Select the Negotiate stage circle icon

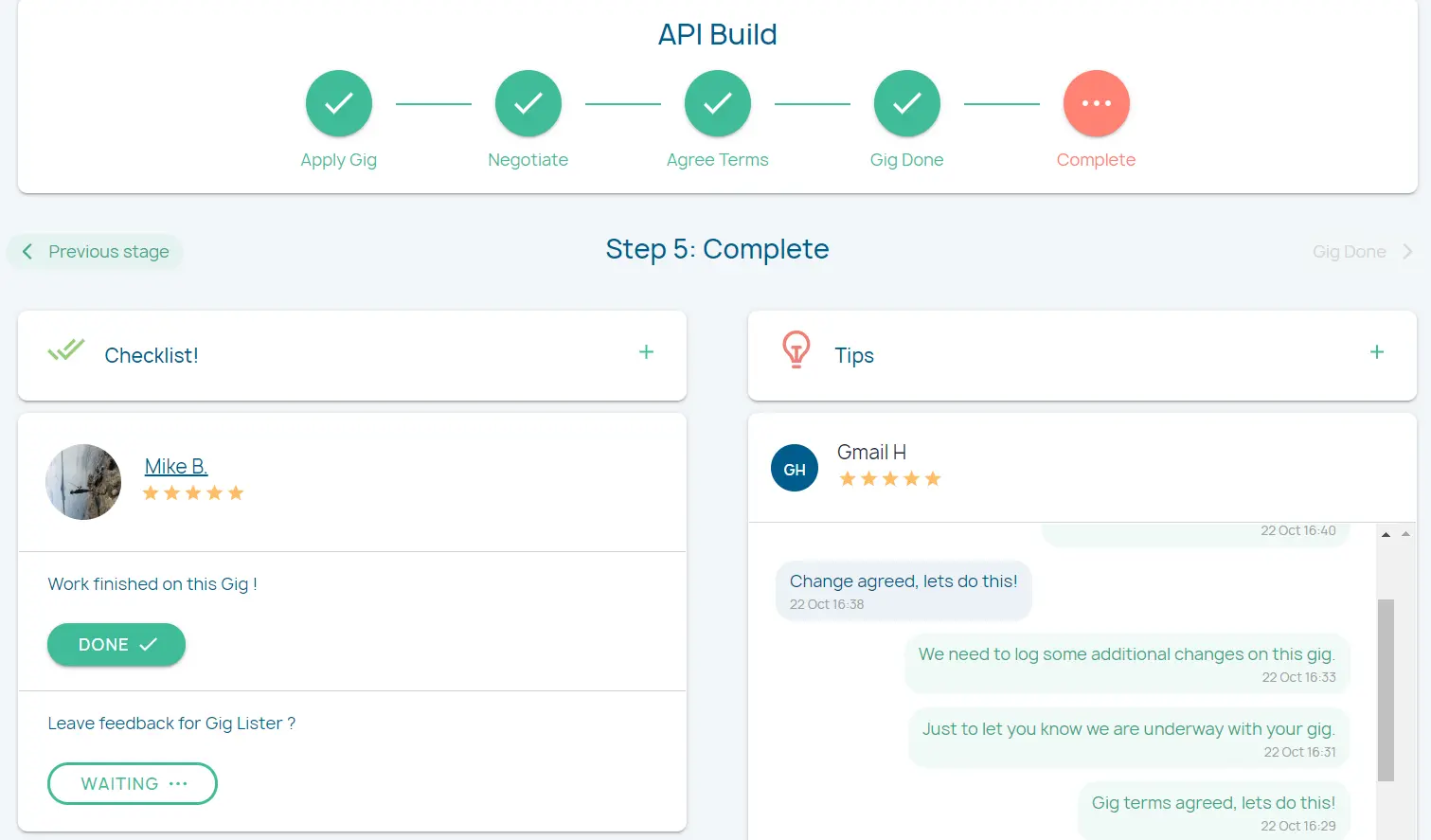point(528,103)
